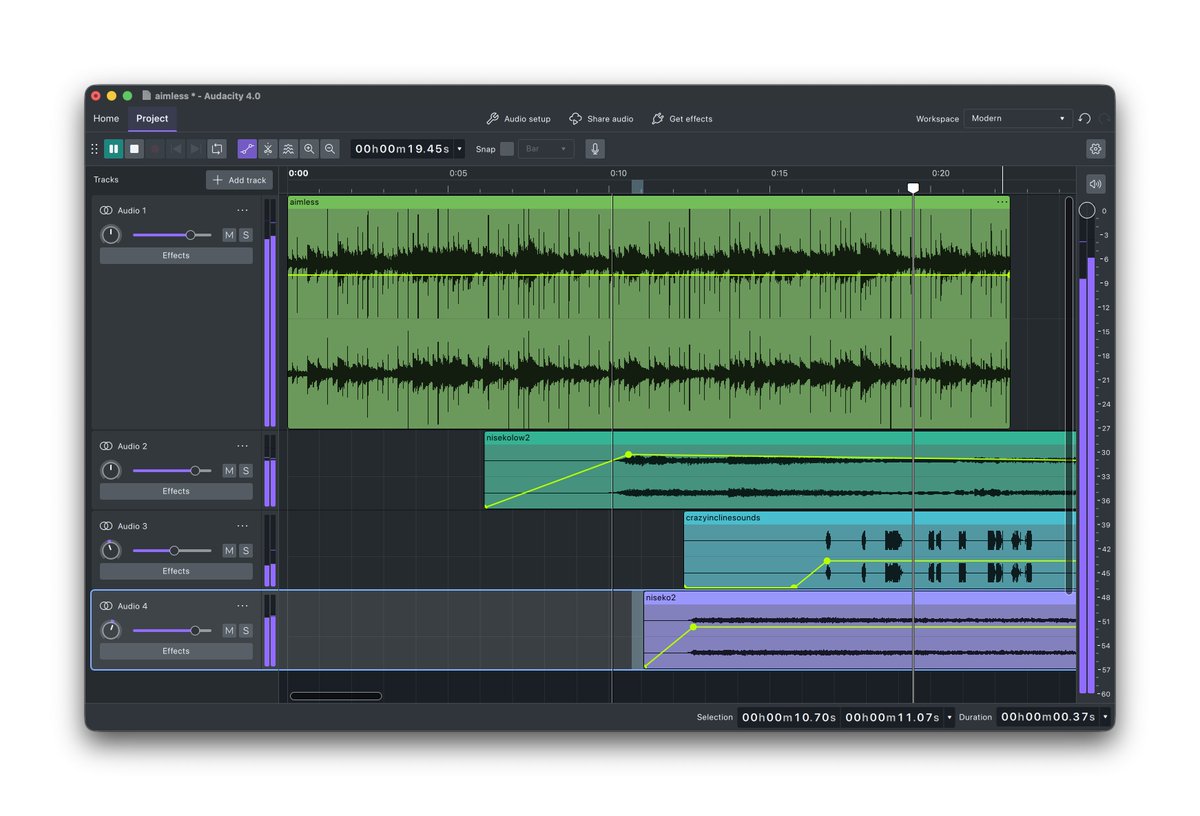
Task: Open Effects for Audio 4
Action: tap(176, 651)
